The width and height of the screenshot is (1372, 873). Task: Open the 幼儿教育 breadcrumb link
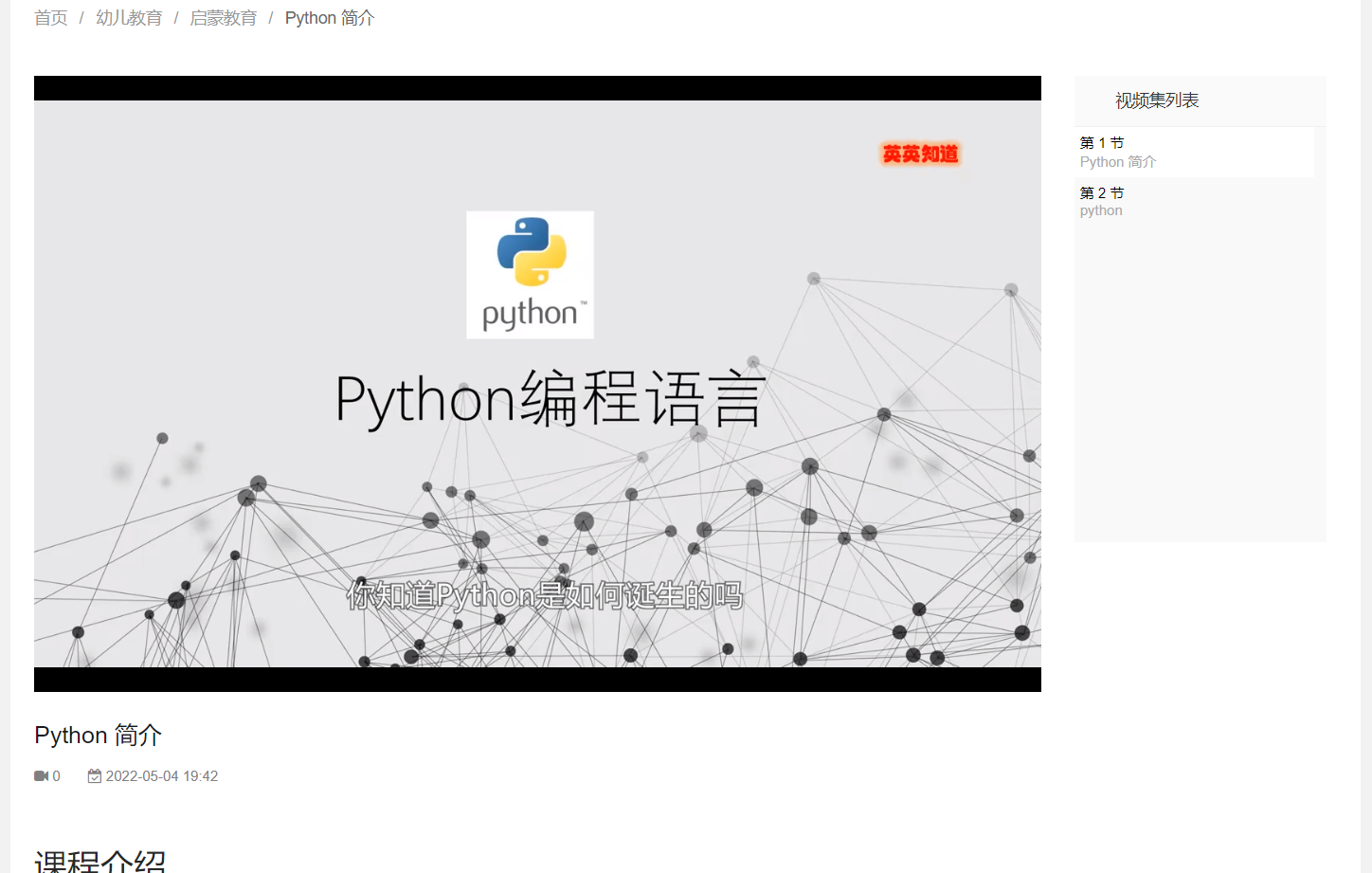coord(129,18)
